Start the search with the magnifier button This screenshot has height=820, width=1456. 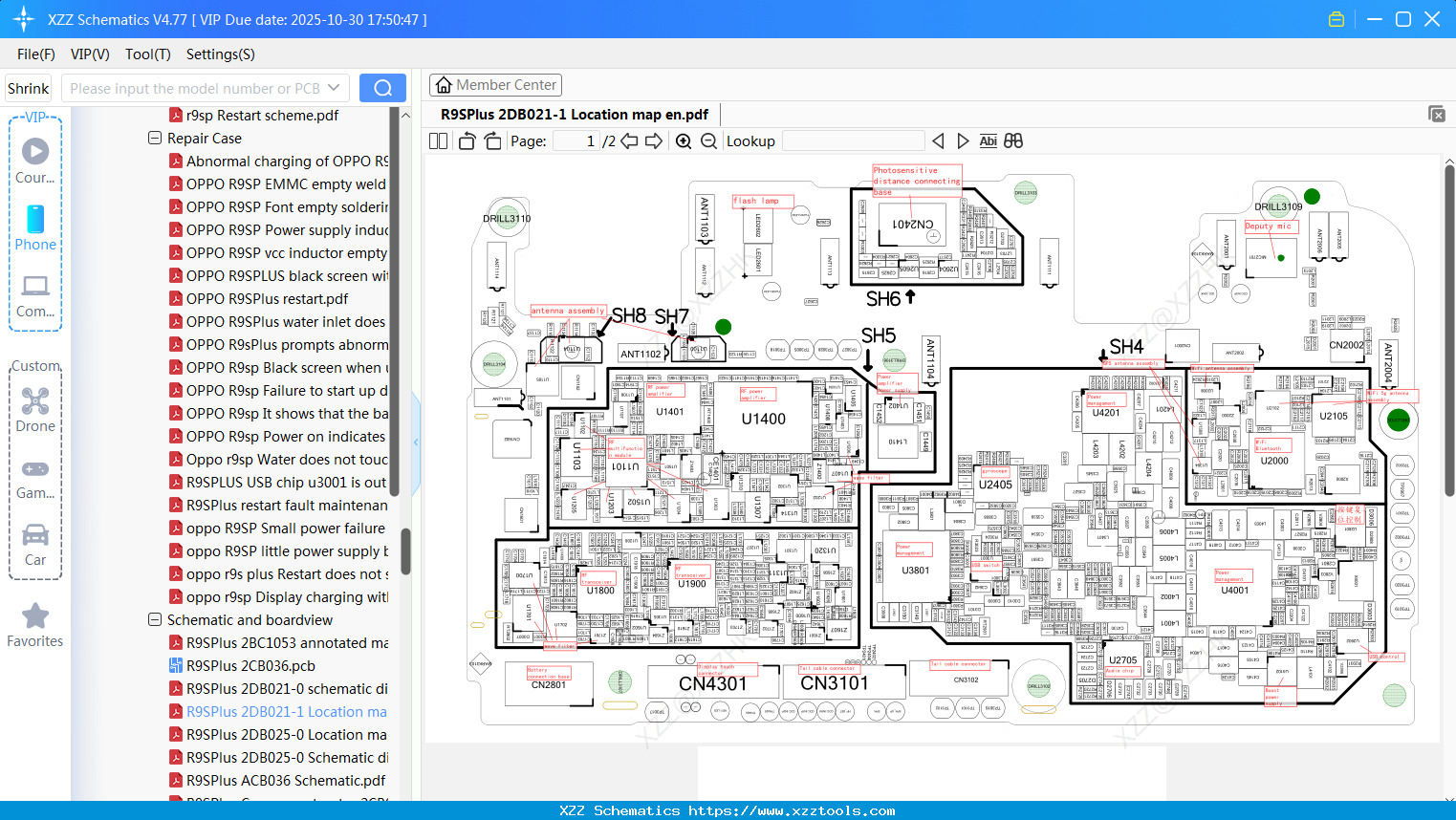382,87
